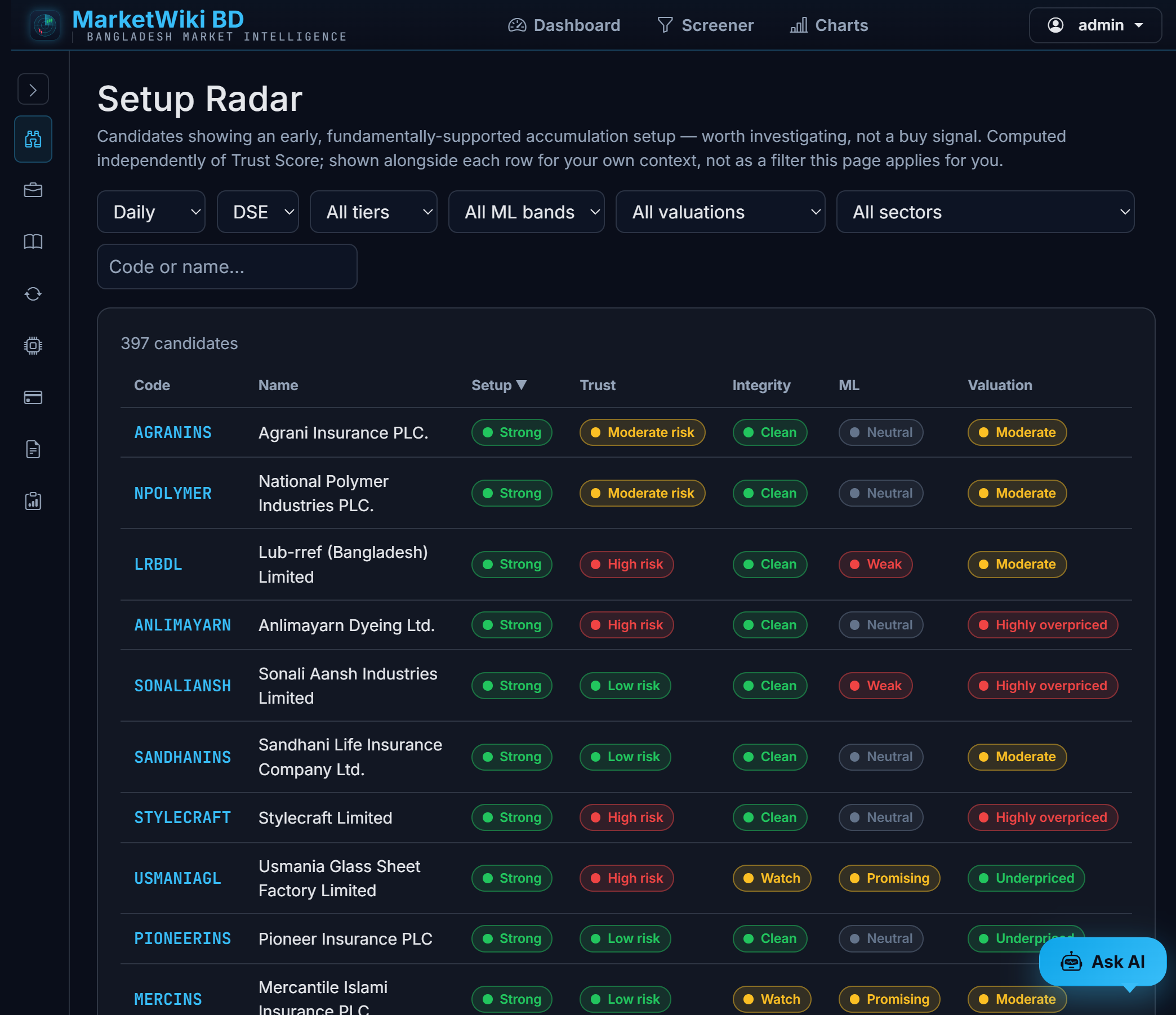Viewport: 1176px width, 1015px height.
Task: Sort by the ML column header
Action: point(849,385)
